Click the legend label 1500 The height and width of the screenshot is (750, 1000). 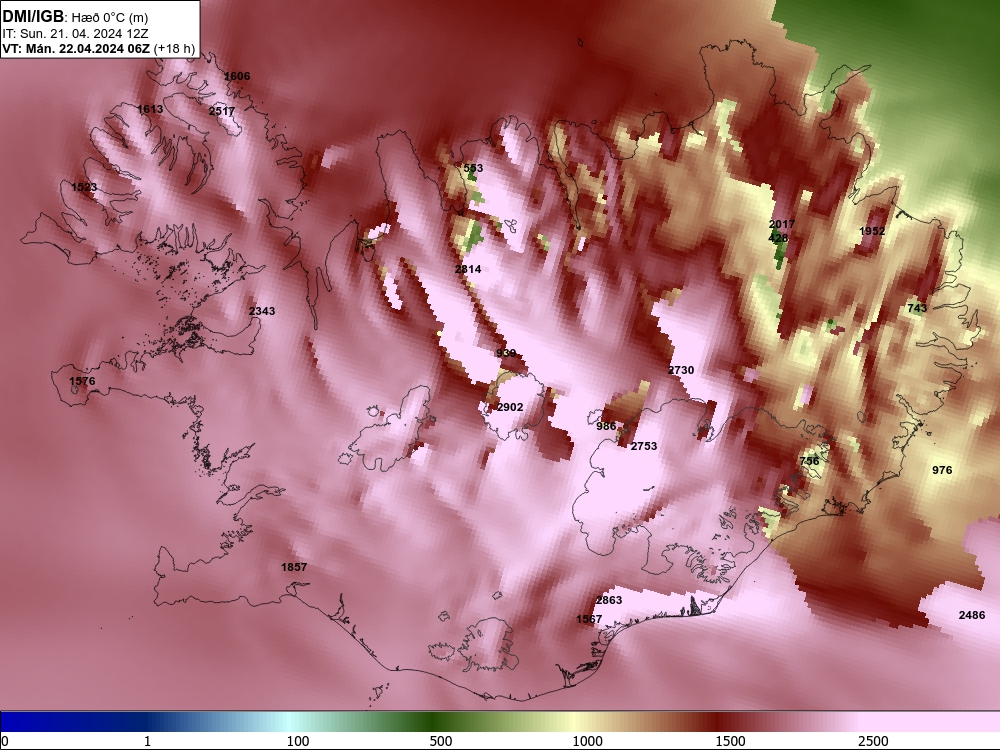tap(730, 741)
